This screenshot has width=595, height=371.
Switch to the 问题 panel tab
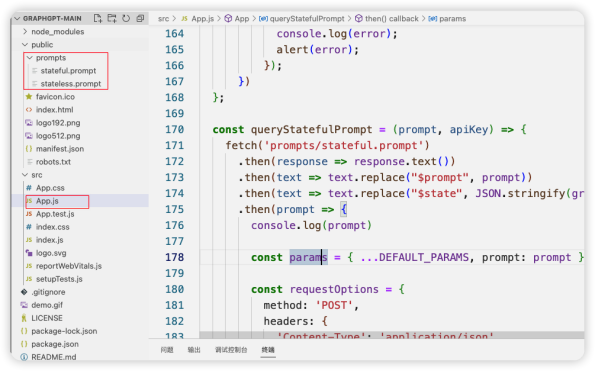(167, 350)
